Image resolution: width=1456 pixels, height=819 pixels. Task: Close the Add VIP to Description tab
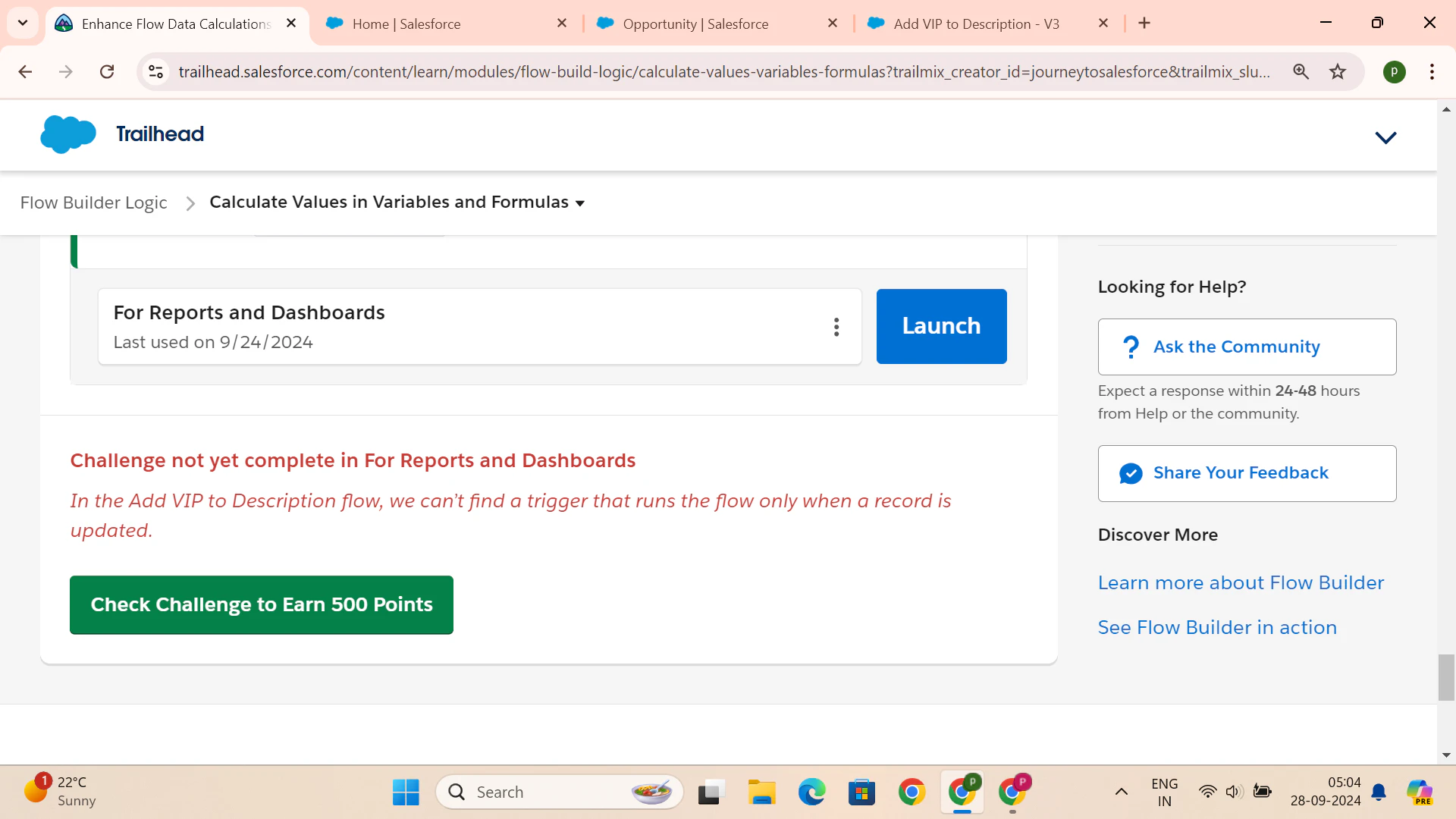click(1103, 24)
